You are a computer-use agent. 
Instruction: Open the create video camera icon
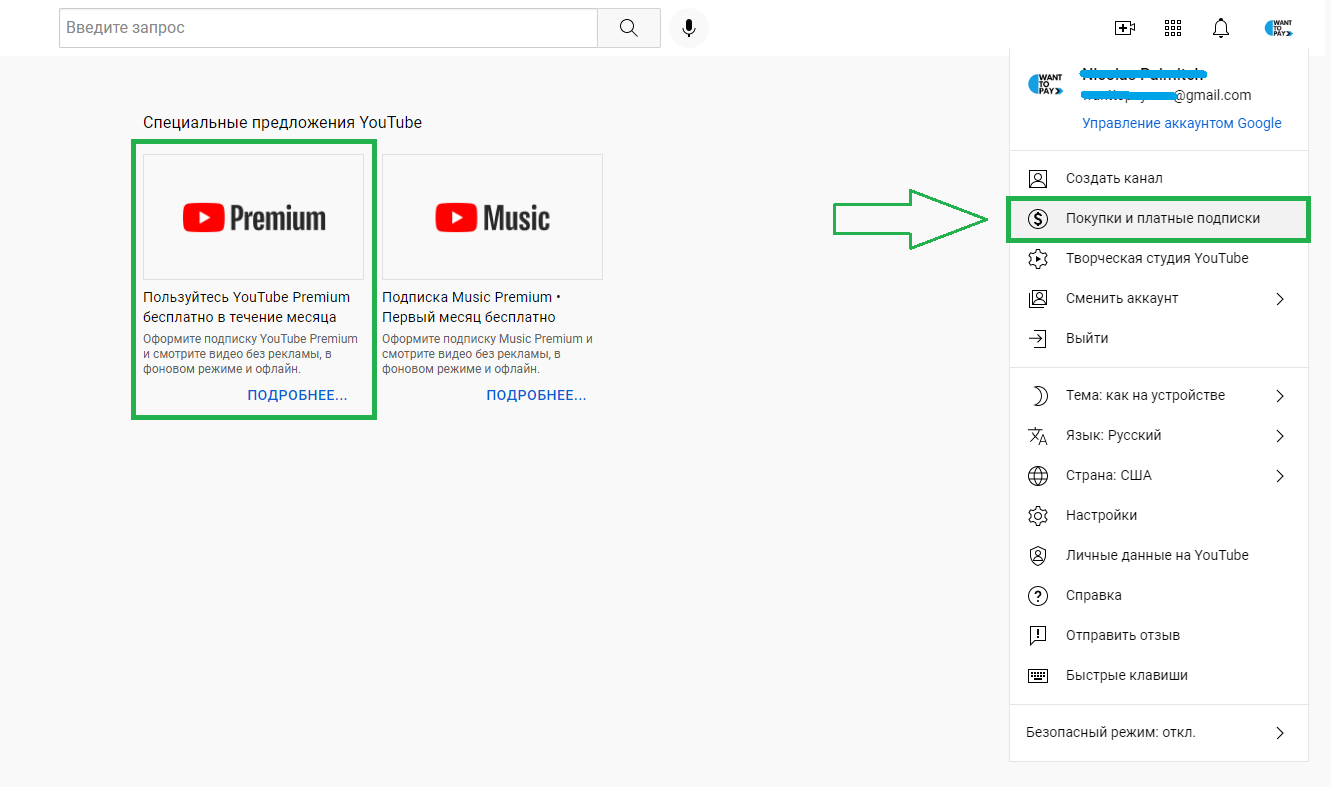[1124, 28]
